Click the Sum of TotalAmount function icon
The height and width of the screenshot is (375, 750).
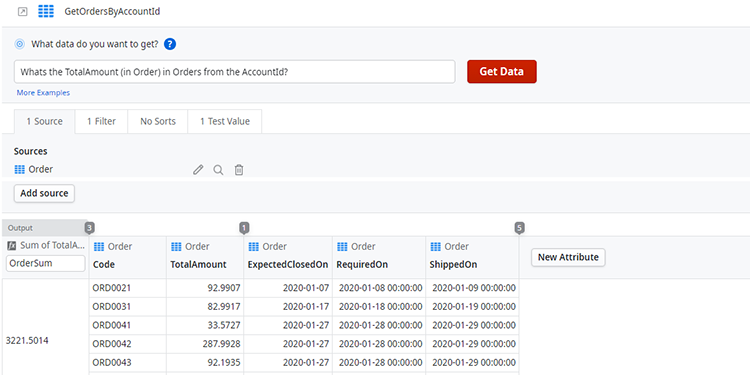(12, 246)
